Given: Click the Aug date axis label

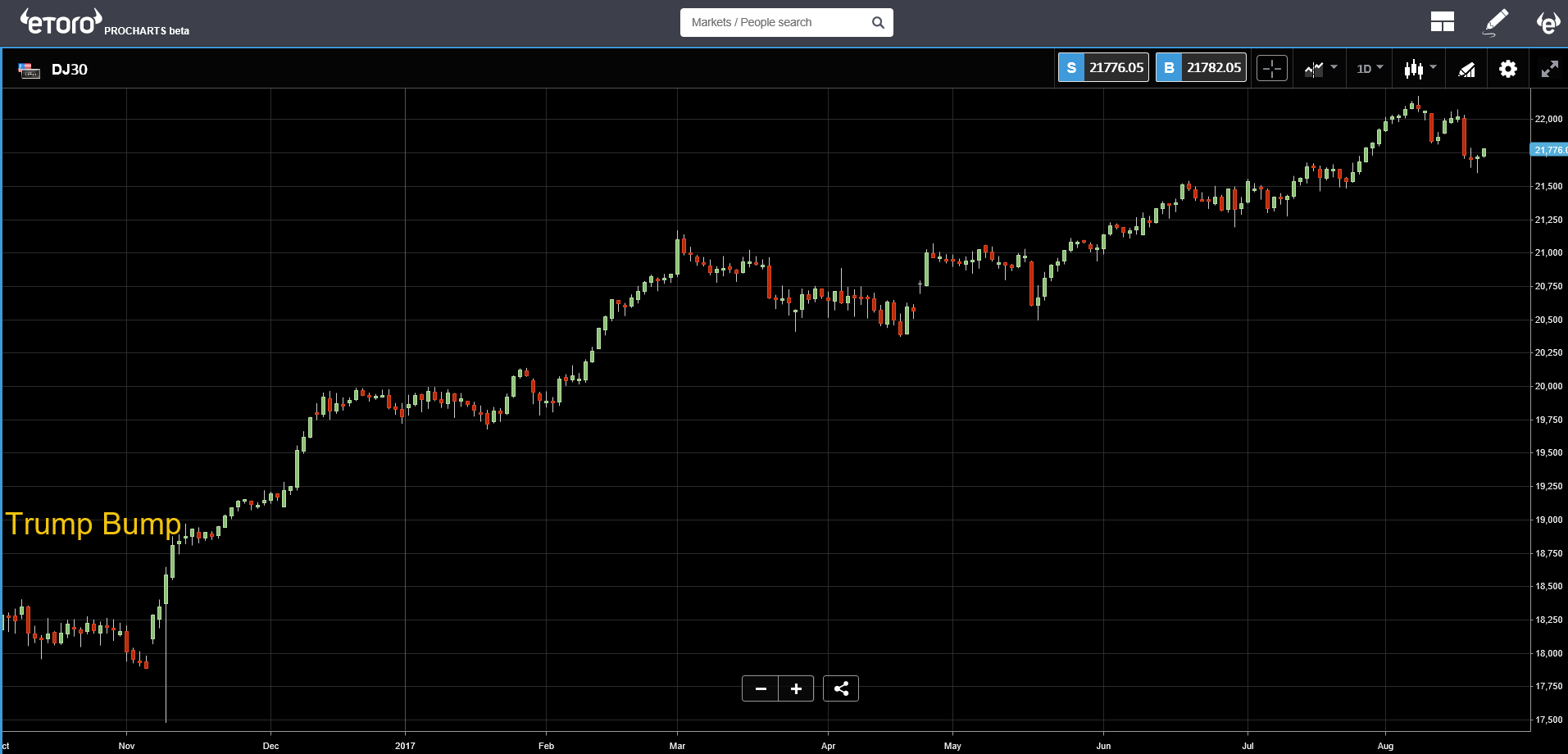Looking at the screenshot, I should pos(1385,746).
